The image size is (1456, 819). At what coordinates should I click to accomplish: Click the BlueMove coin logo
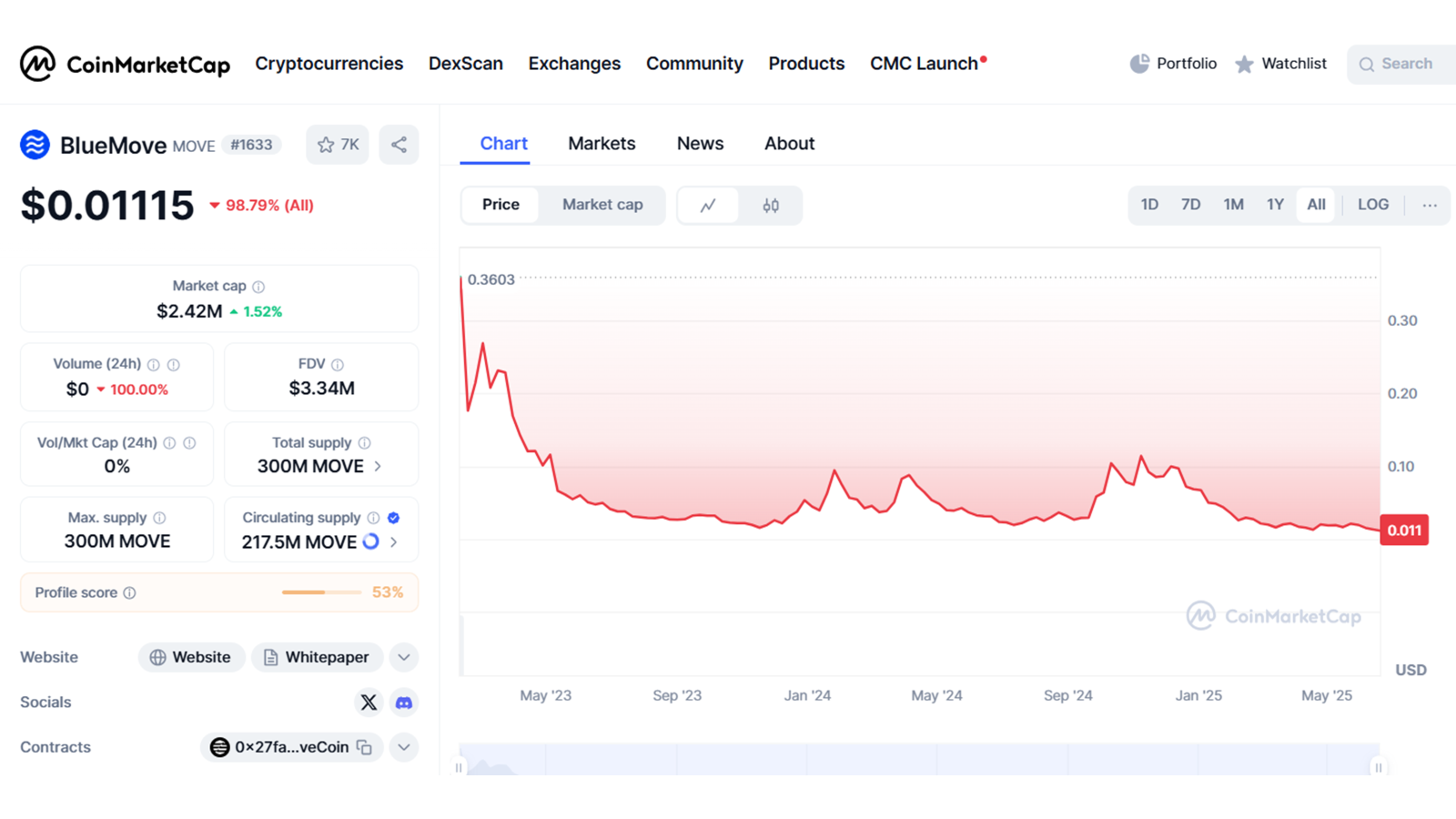click(35, 145)
